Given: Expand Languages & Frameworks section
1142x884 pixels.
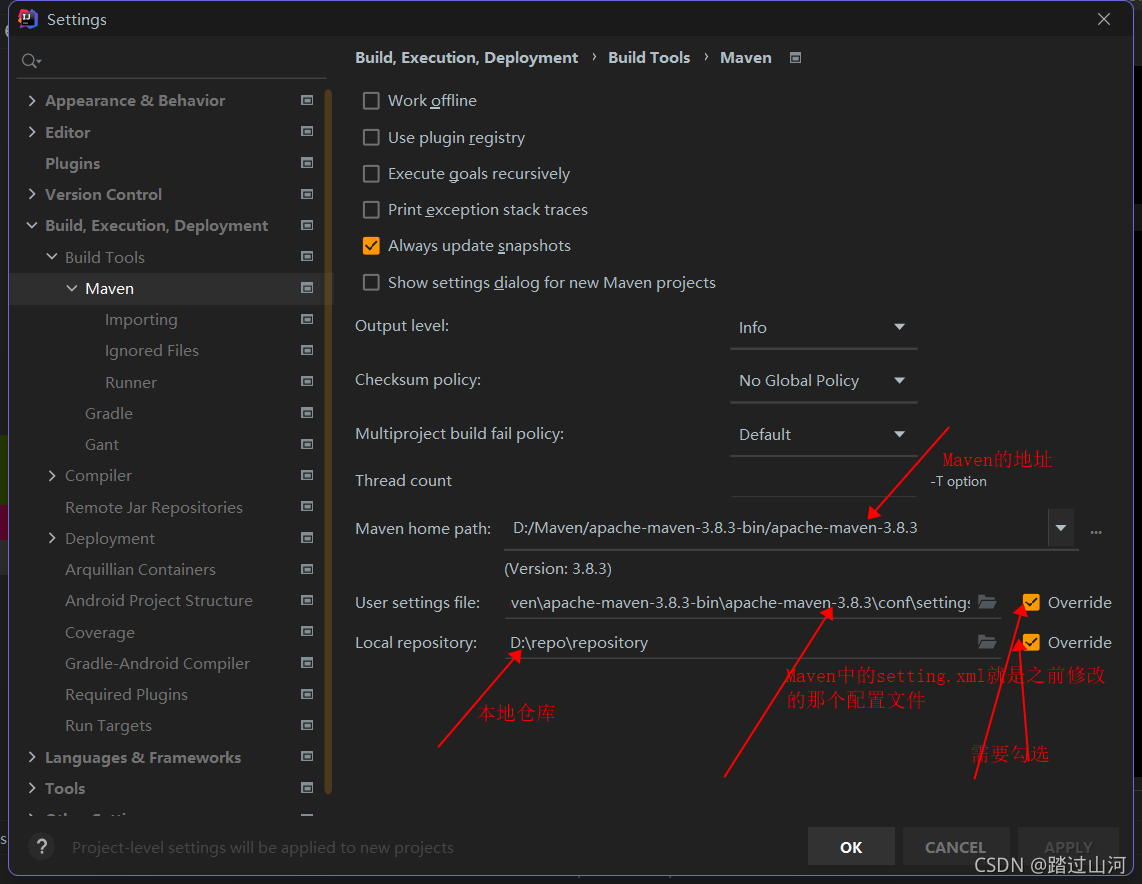Looking at the screenshot, I should 31,757.
